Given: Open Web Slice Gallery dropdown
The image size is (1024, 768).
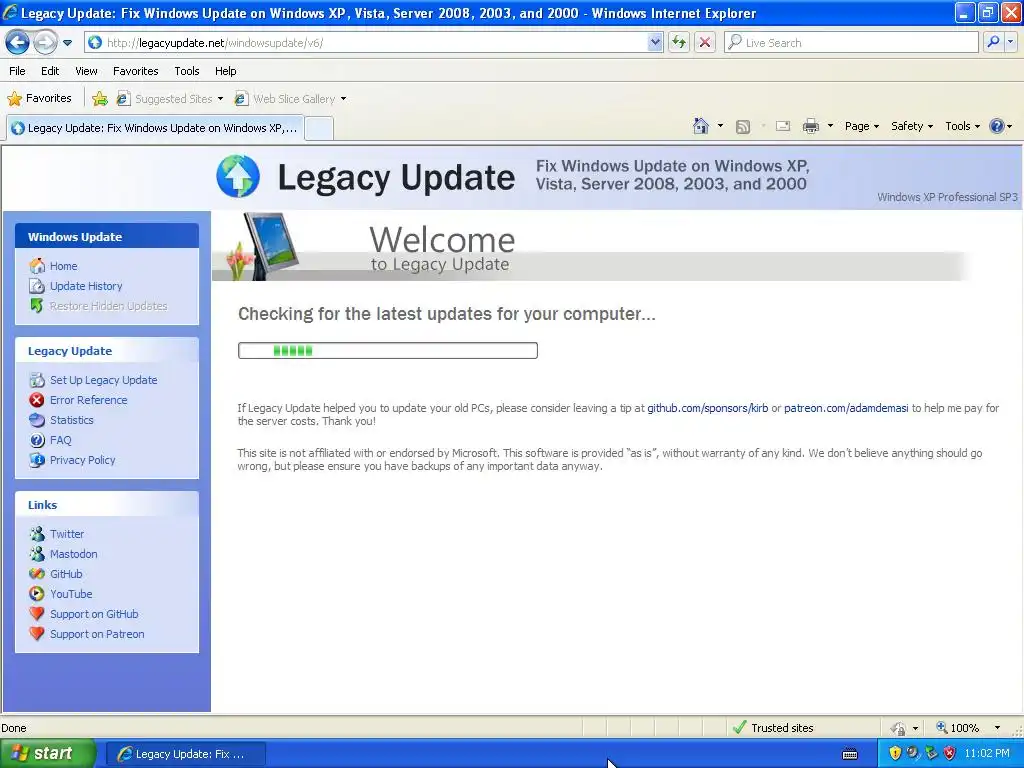Looking at the screenshot, I should point(291,99).
